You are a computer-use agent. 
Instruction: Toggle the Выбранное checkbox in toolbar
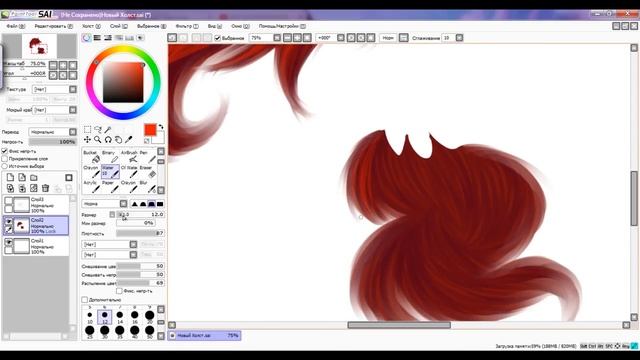218,38
